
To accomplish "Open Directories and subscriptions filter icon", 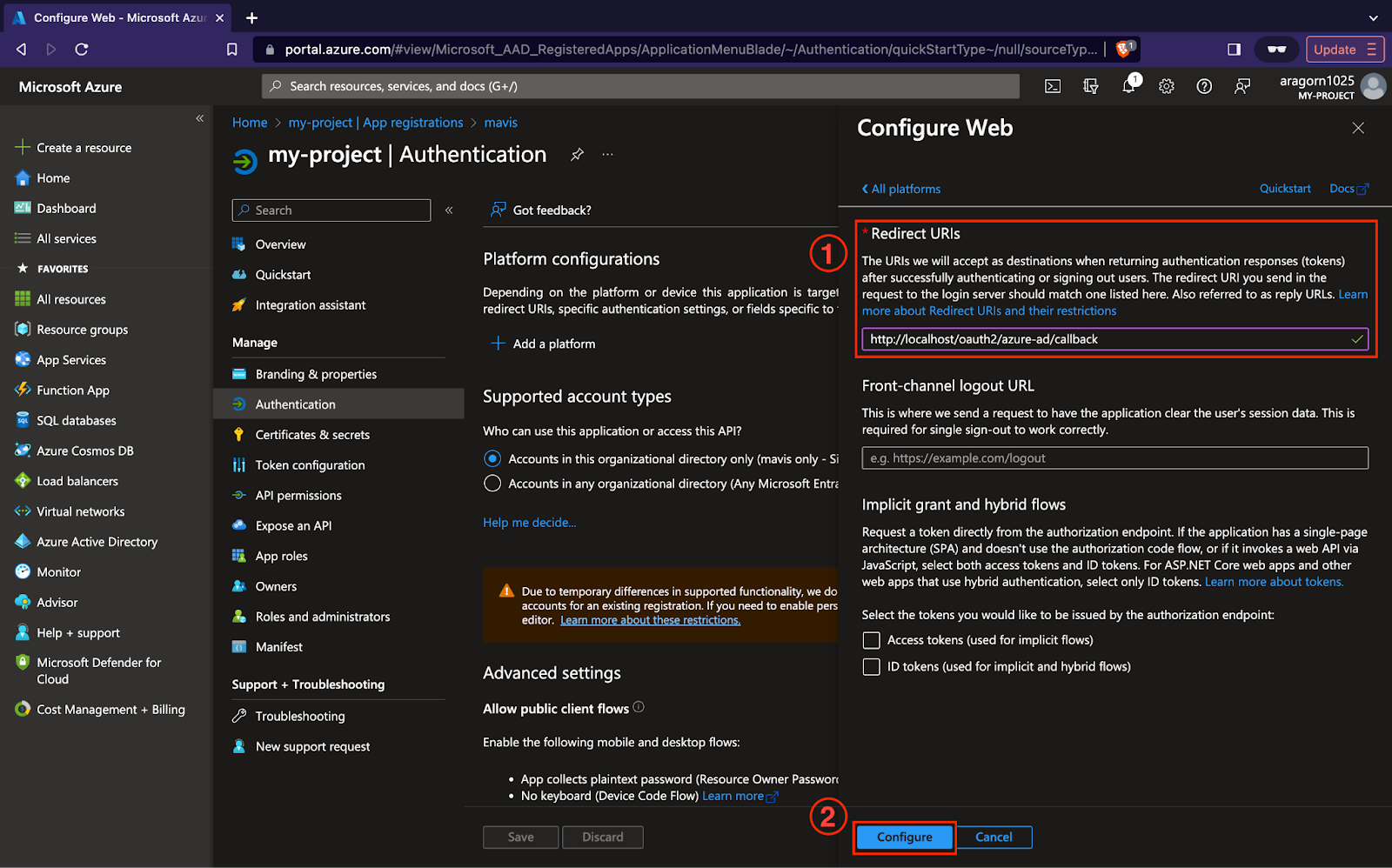I will (1090, 86).
